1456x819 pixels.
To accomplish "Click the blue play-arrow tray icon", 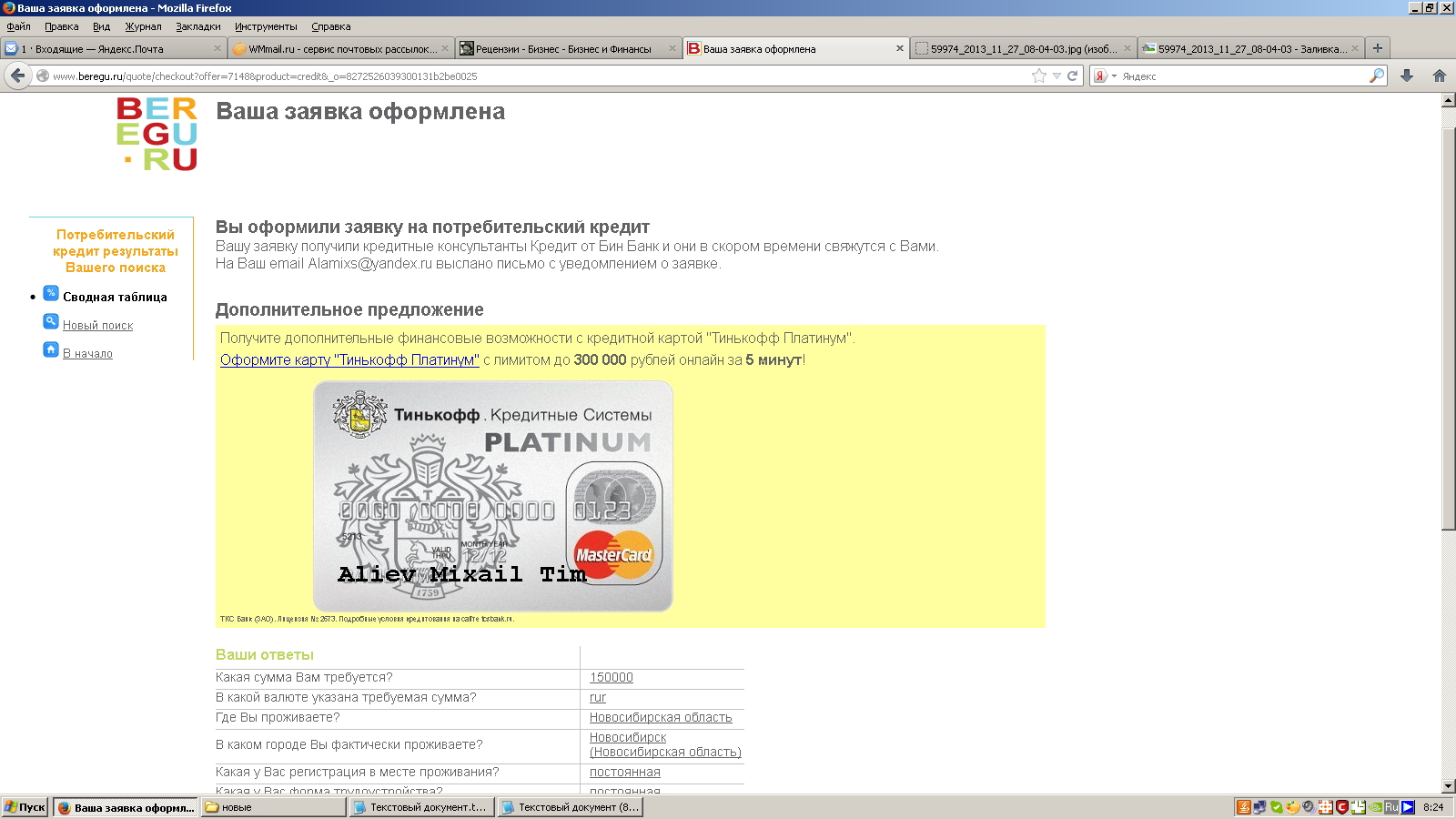I will coord(1408,807).
